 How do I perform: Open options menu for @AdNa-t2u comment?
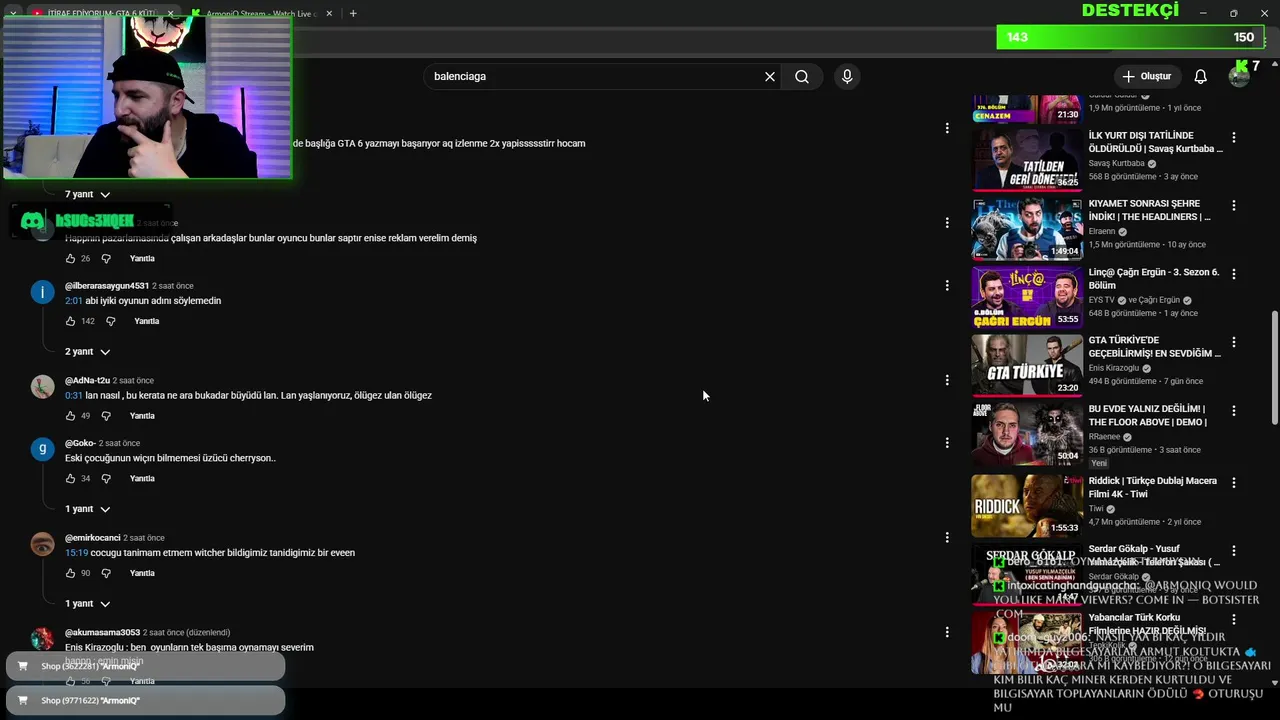click(x=946, y=380)
